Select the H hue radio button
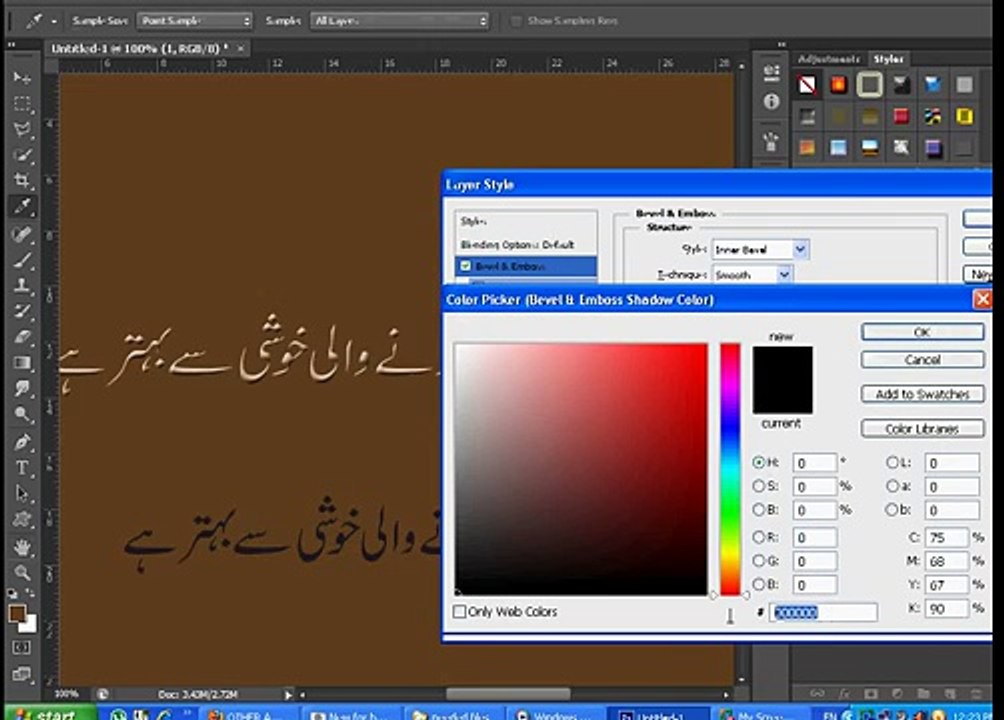Screen dimensions: 1004x720 [x=759, y=462]
